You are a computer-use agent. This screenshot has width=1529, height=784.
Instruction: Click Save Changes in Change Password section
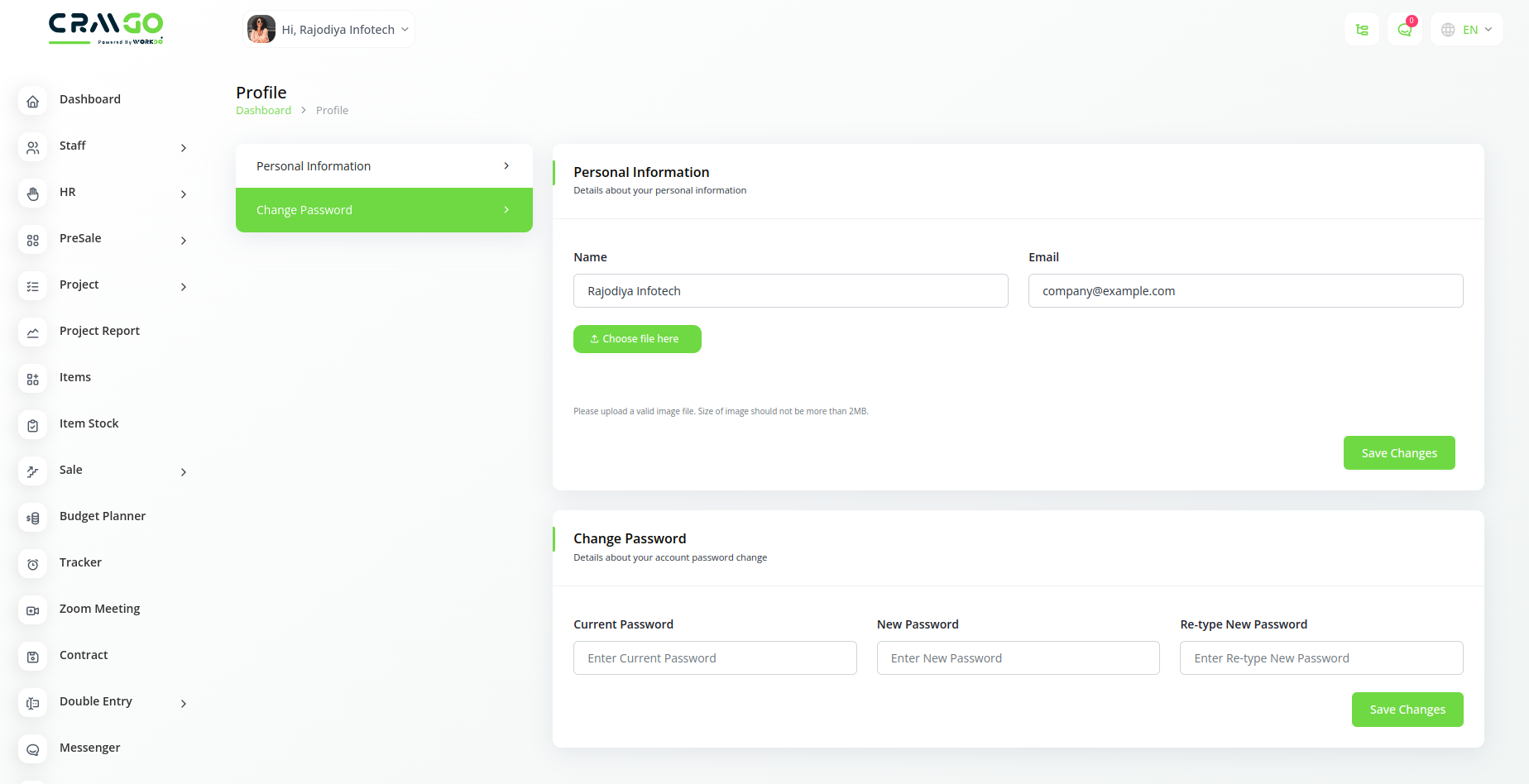1407,710
